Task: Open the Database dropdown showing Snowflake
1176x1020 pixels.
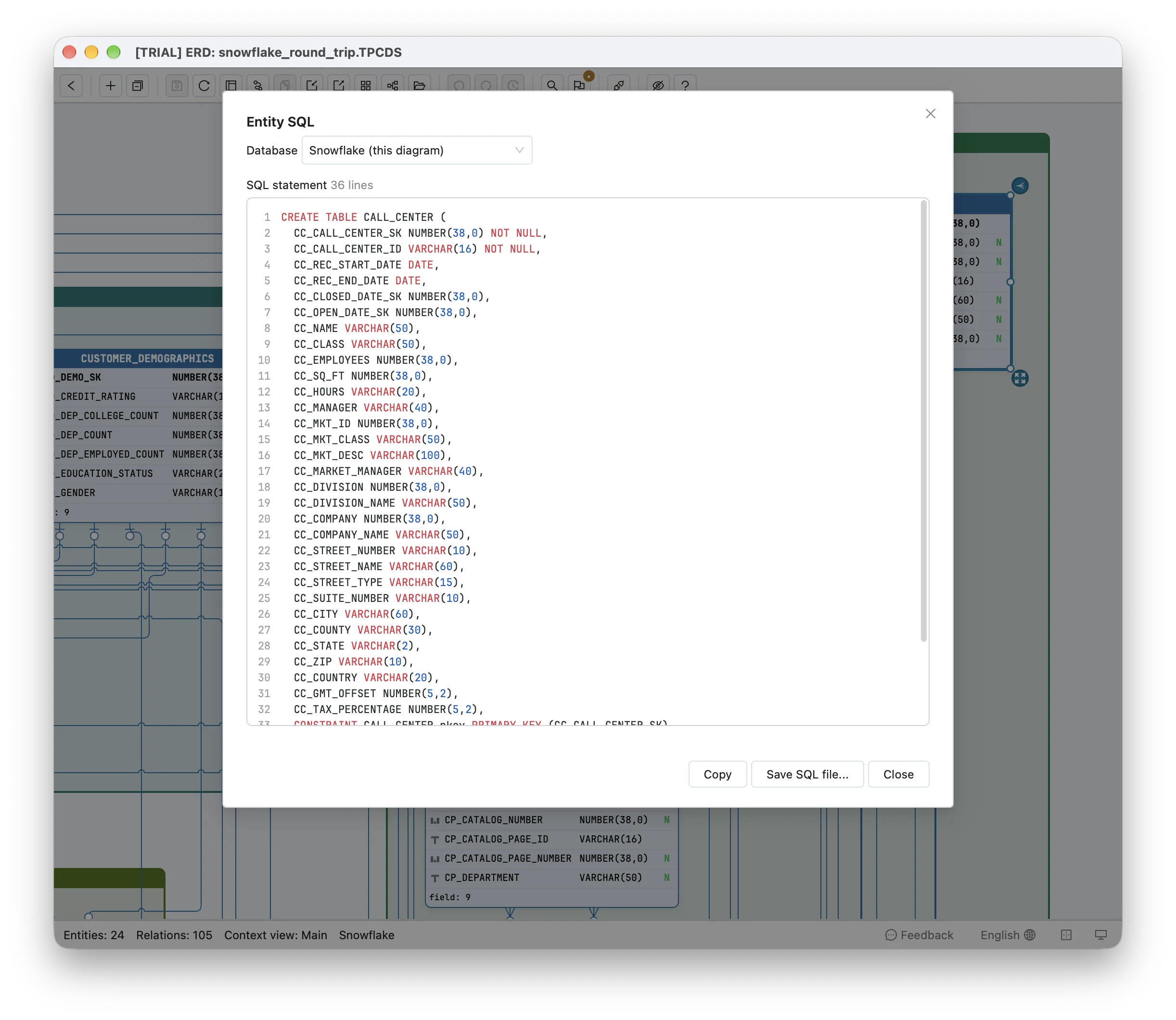Action: tap(417, 150)
